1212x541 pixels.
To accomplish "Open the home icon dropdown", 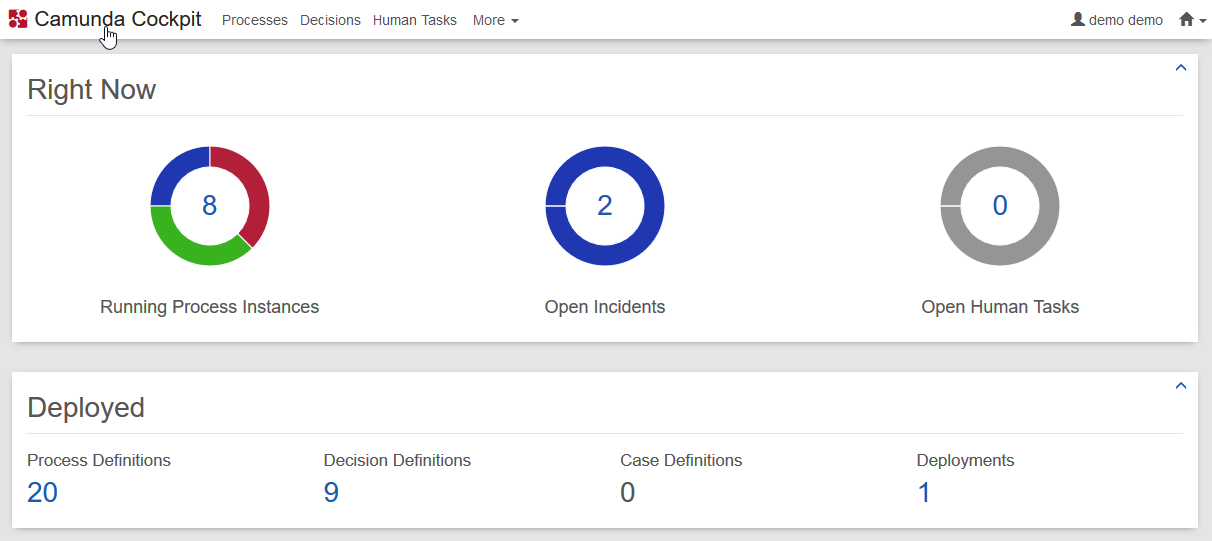I will tap(1192, 19).
